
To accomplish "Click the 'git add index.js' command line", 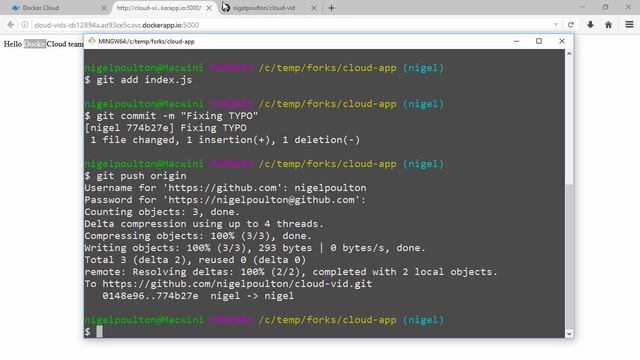I will [x=138, y=80].
